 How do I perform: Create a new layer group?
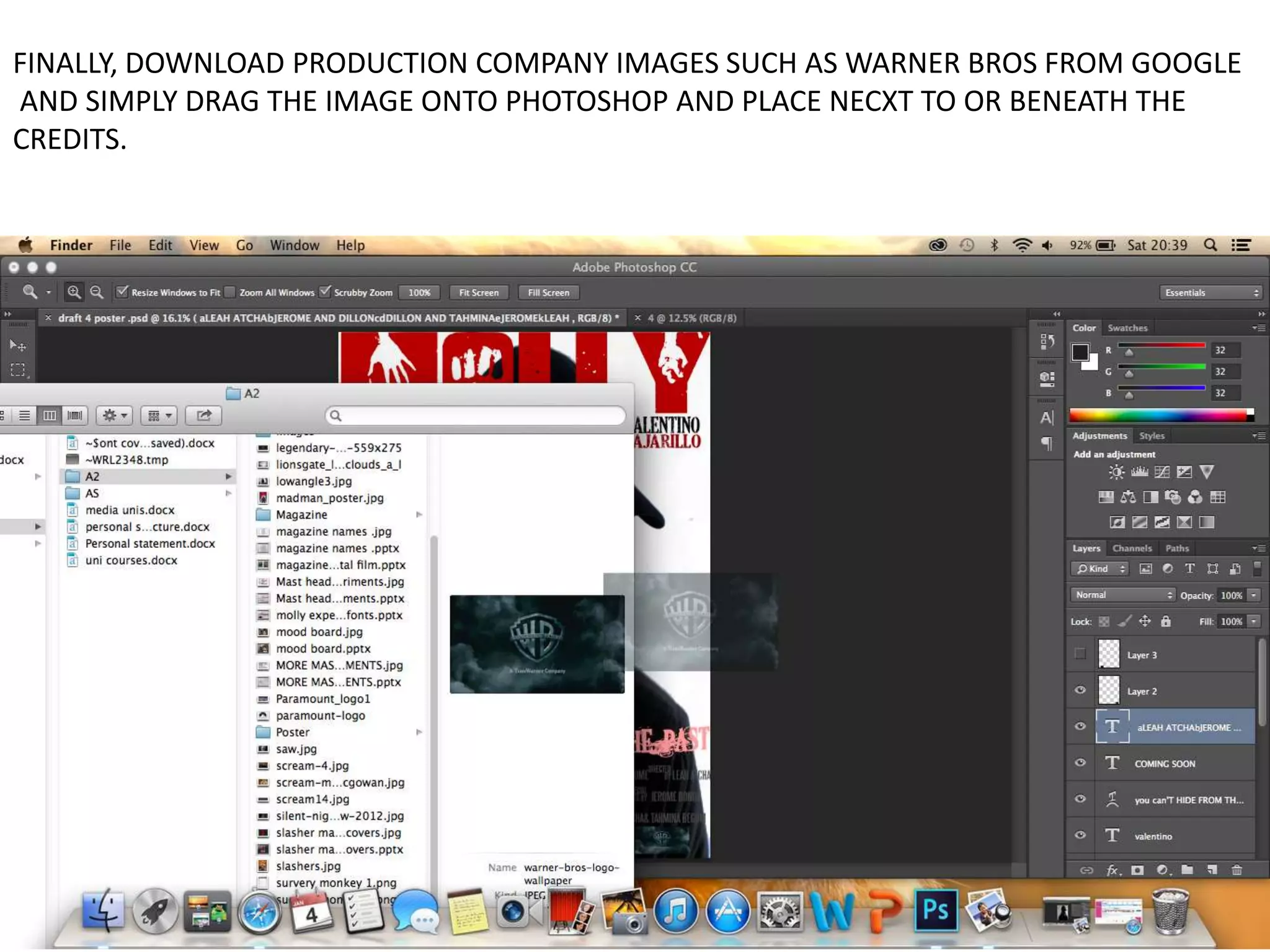(1187, 870)
